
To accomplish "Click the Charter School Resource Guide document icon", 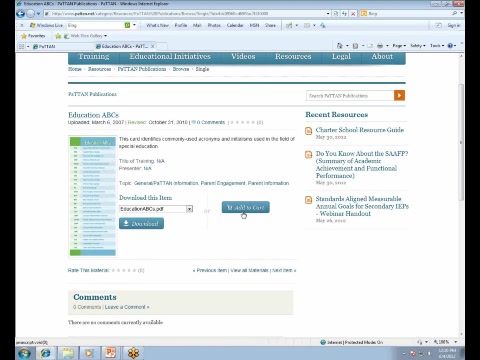I will (309, 131).
